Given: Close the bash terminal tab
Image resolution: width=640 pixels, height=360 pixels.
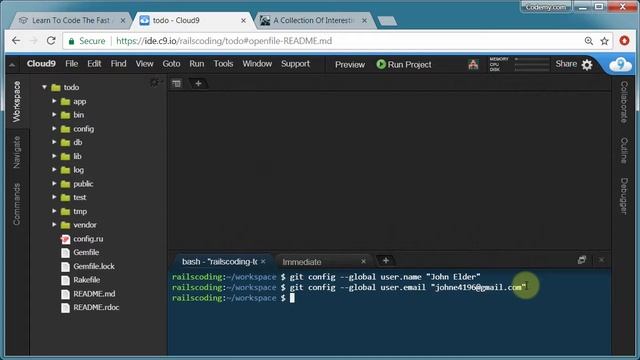Looking at the screenshot, I should pos(263,261).
